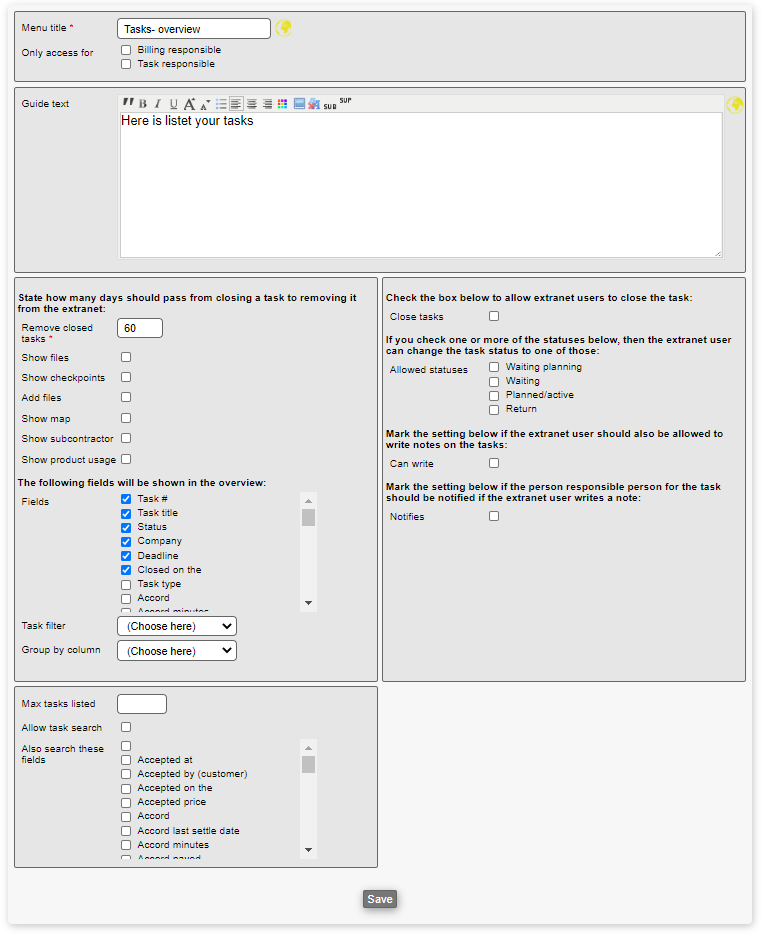Focus the Menu title text field

pyautogui.click(x=194, y=29)
